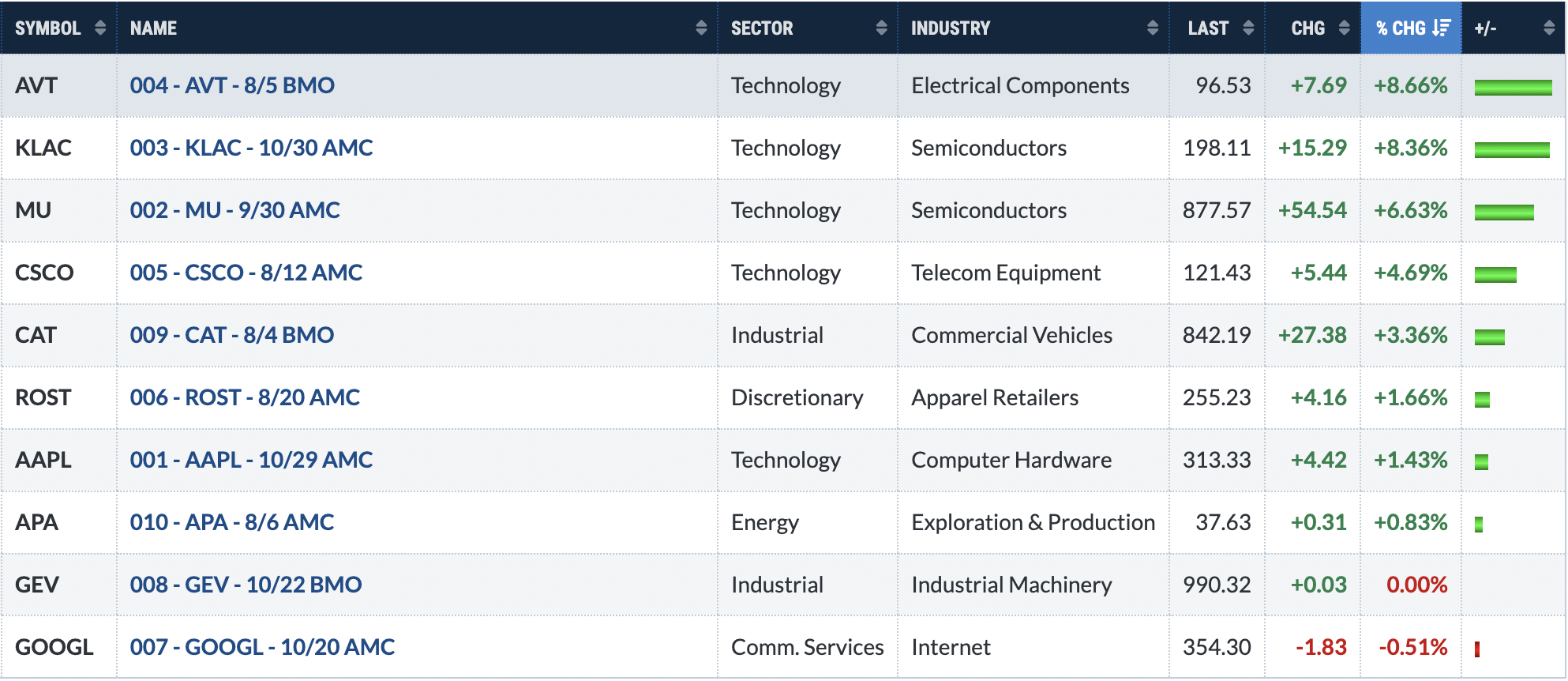
Task: Open the 007 - GOOGL - 10/20 AMC link
Action: coord(262,647)
